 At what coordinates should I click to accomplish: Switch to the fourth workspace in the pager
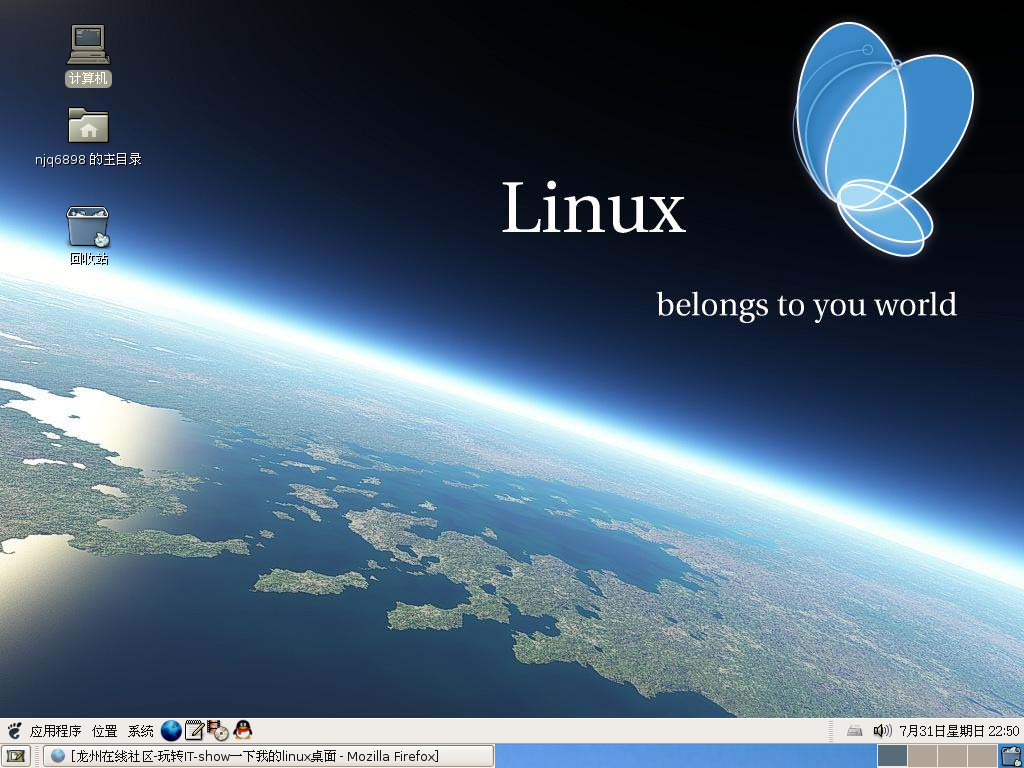tap(982, 756)
